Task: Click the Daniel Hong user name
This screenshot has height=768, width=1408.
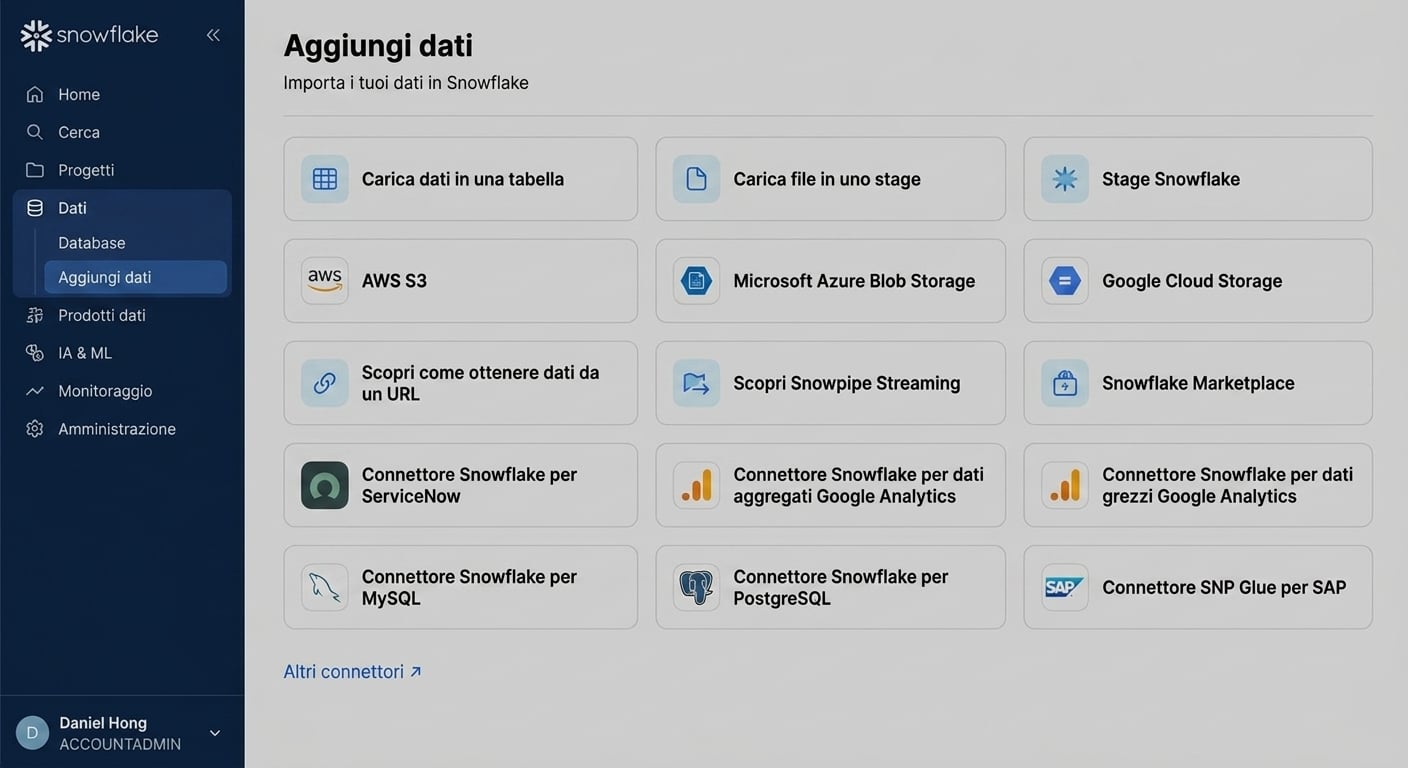Action: (x=103, y=723)
